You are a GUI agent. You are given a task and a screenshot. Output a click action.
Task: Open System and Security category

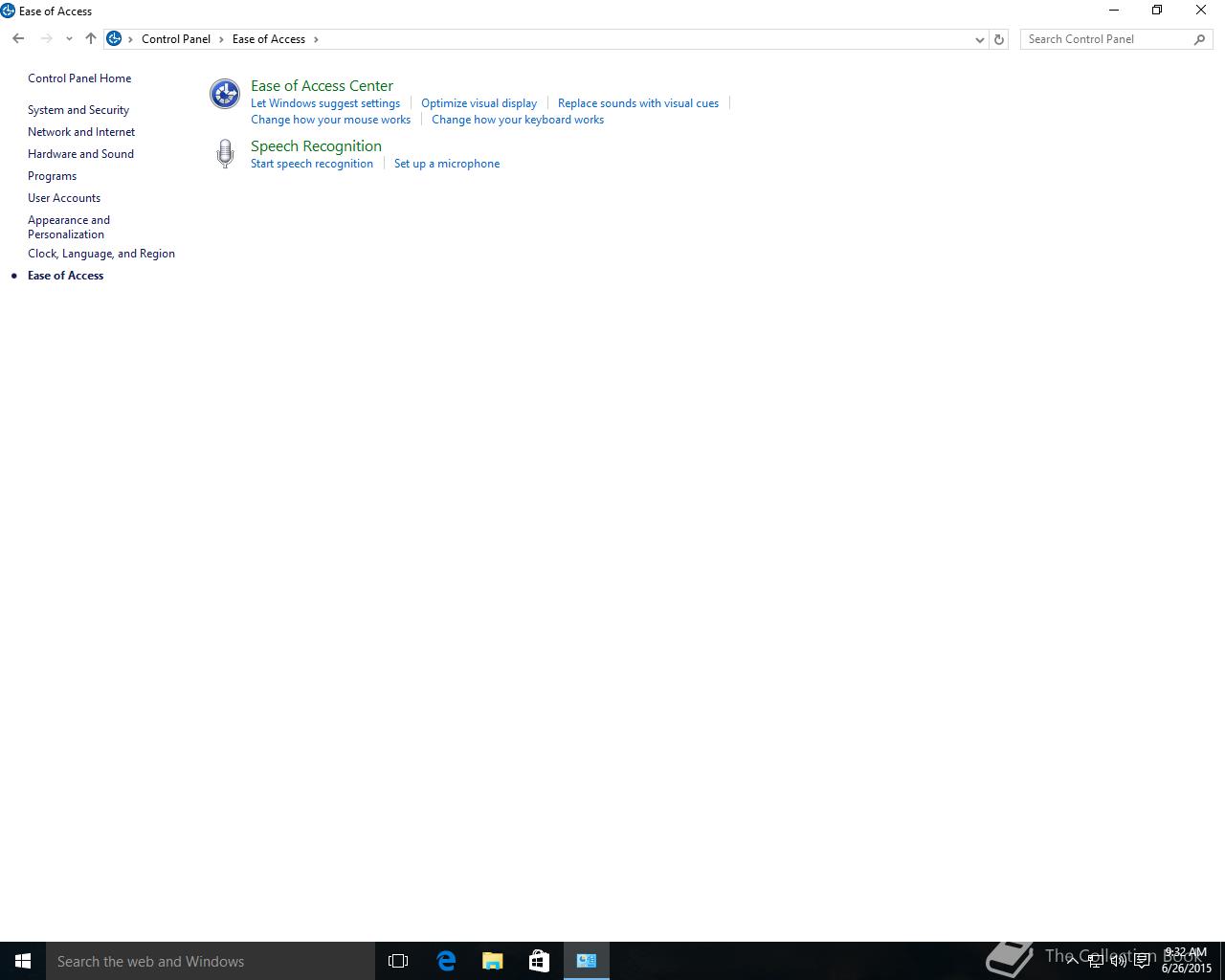78,110
